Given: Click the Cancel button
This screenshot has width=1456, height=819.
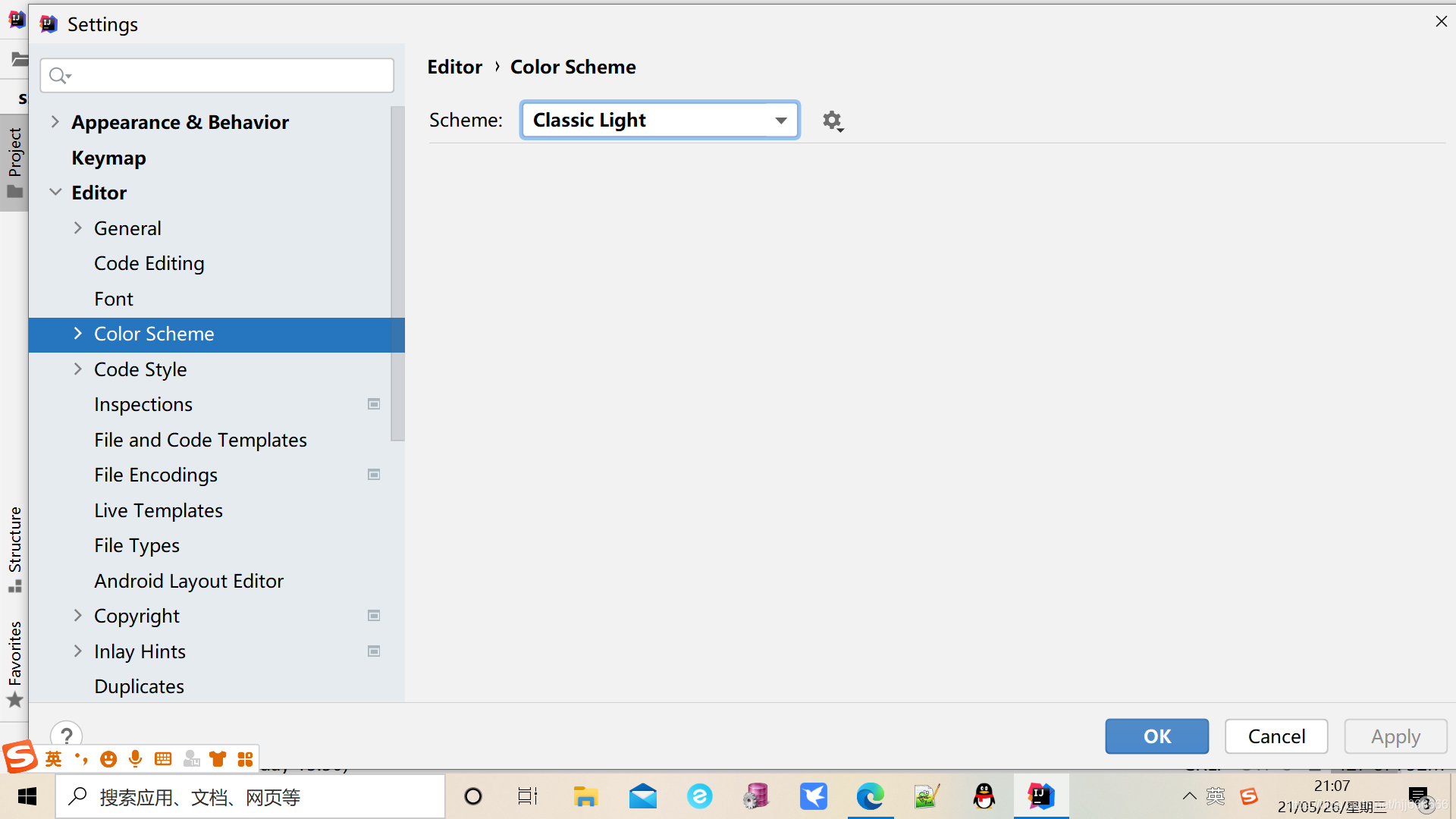Looking at the screenshot, I should click(1276, 736).
